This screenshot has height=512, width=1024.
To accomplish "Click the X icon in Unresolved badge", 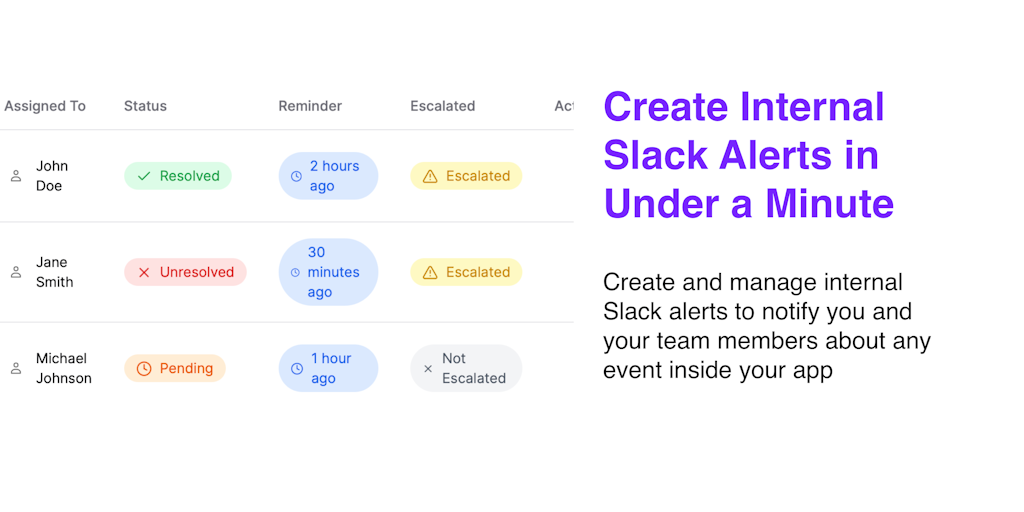I will pos(144,272).
